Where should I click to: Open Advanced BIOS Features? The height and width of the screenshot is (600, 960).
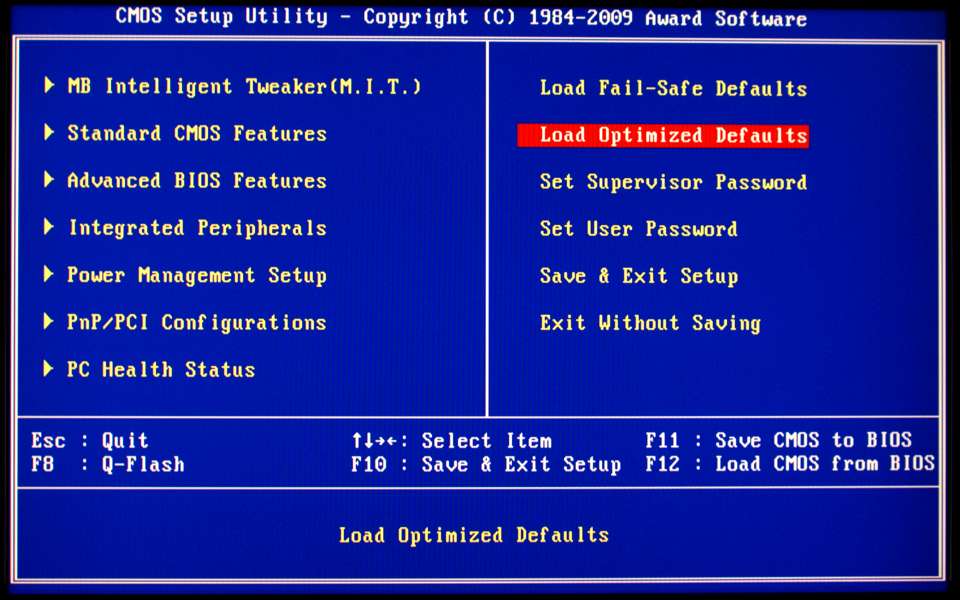tap(196, 181)
